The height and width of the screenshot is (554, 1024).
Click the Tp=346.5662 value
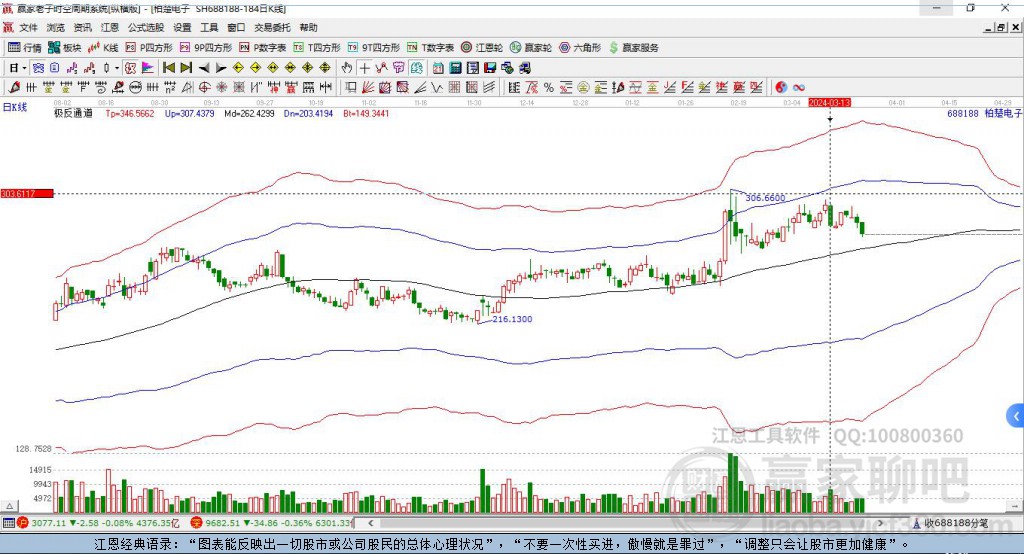130,113
